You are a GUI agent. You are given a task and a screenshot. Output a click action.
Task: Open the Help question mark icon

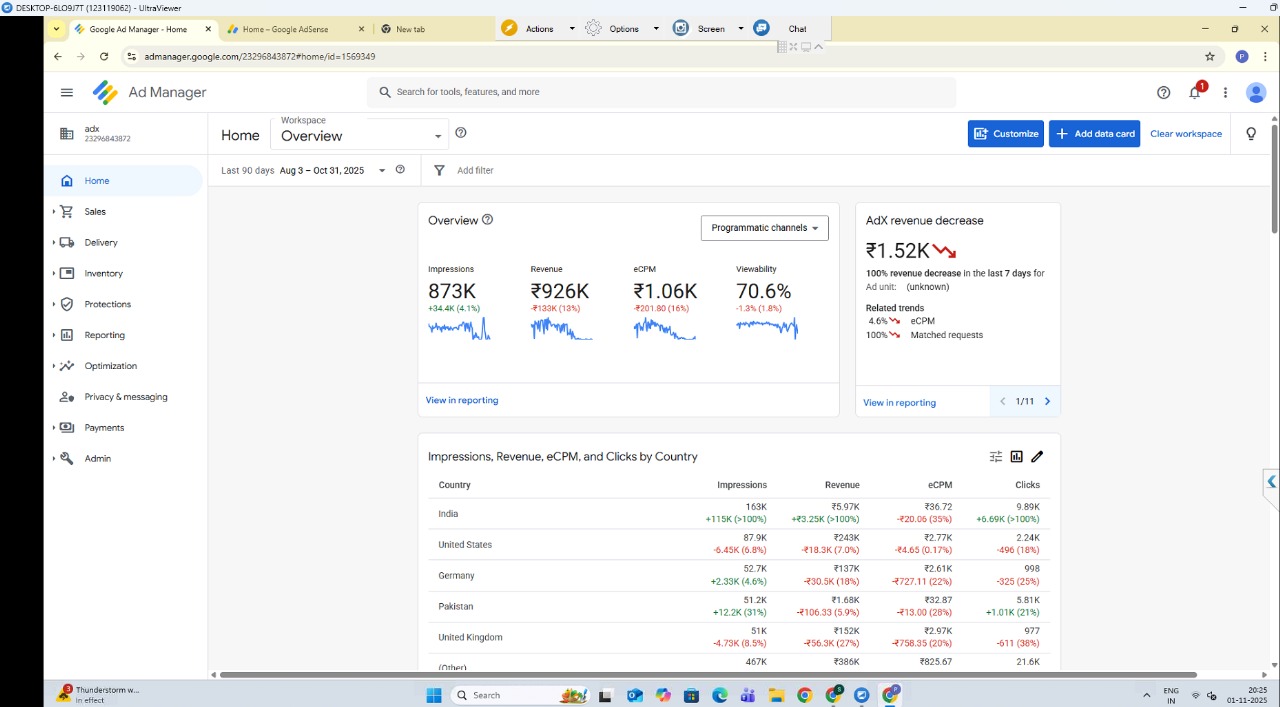pos(1163,93)
